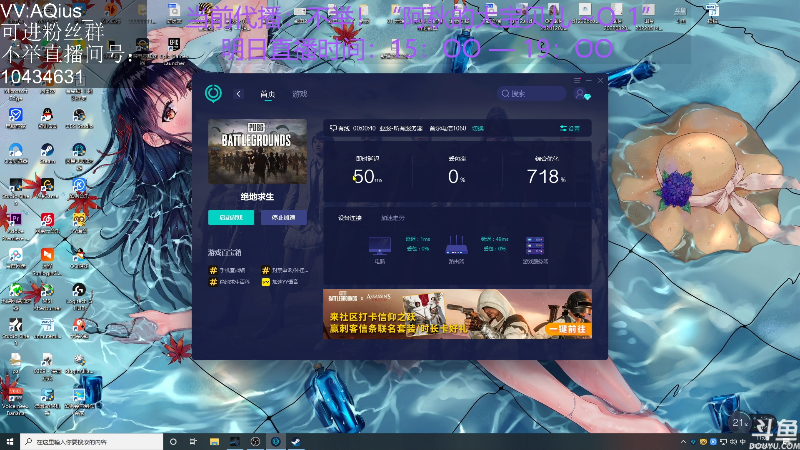Image resolution: width=800 pixels, height=450 pixels.
Task: Click the router device icon
Action: coord(456,245)
